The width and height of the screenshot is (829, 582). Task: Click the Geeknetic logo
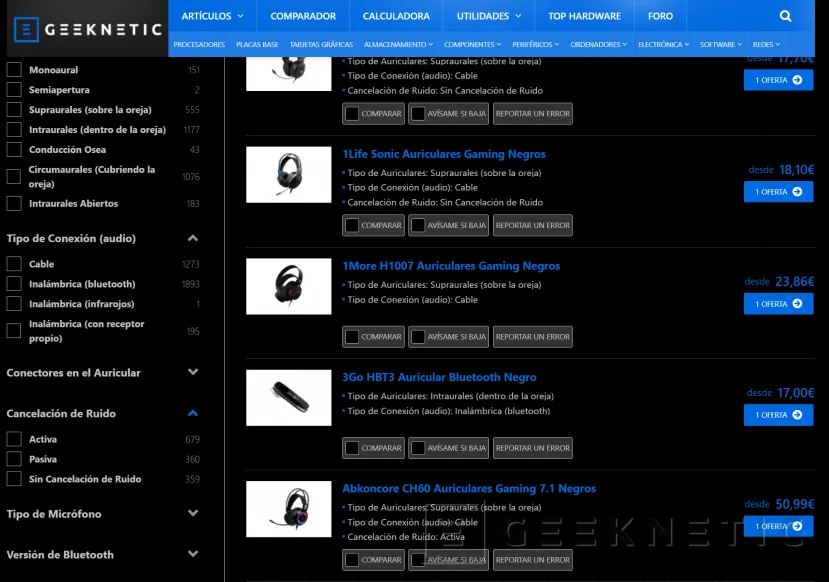(x=88, y=30)
